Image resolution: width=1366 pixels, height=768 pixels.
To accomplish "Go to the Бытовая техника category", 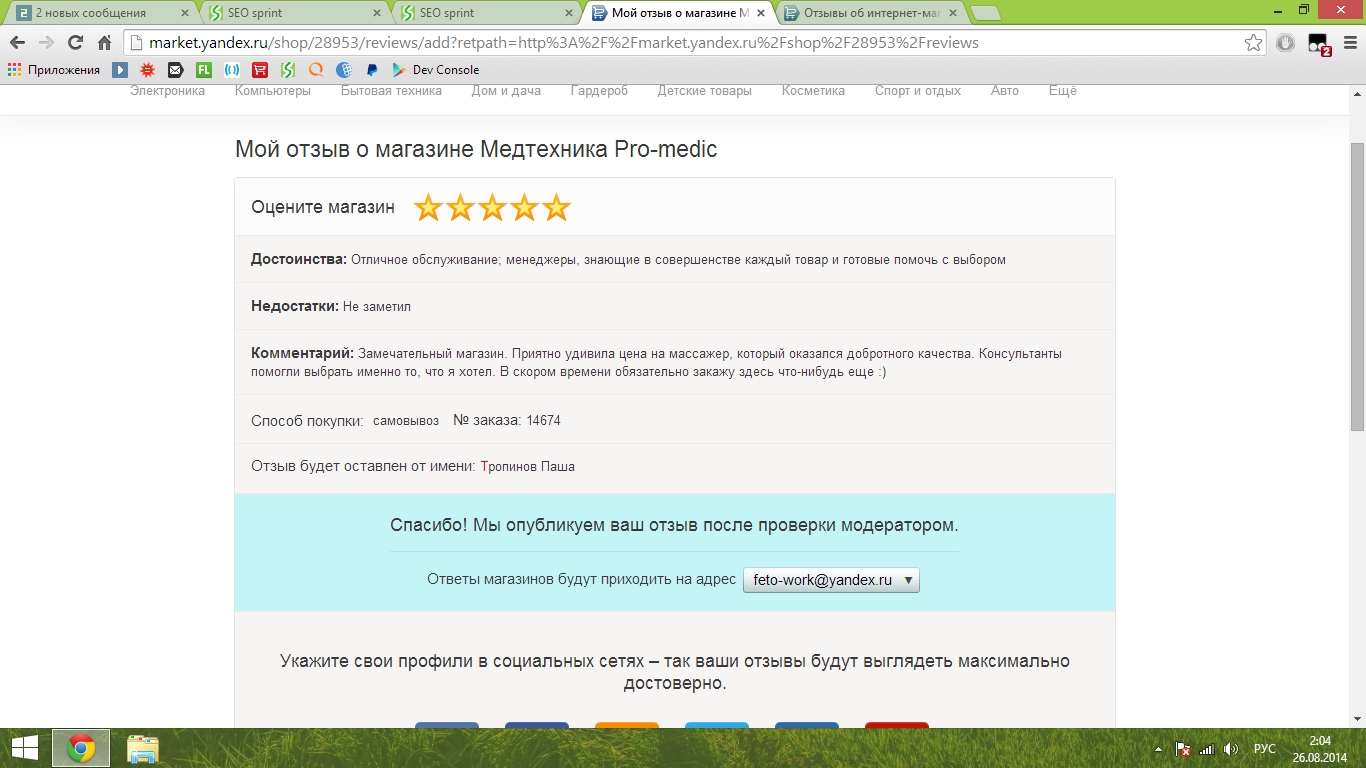I will 391,91.
